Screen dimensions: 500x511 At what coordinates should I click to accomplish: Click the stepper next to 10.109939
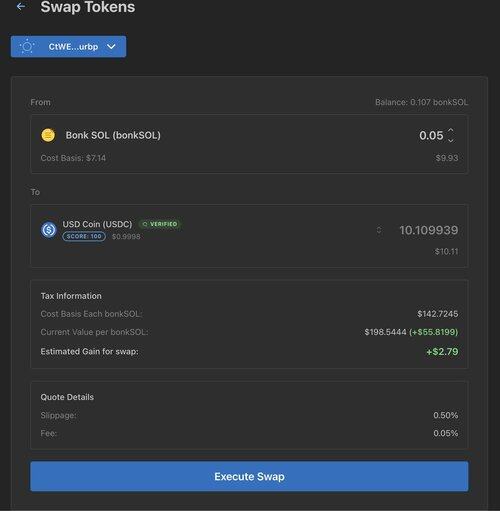(x=379, y=230)
